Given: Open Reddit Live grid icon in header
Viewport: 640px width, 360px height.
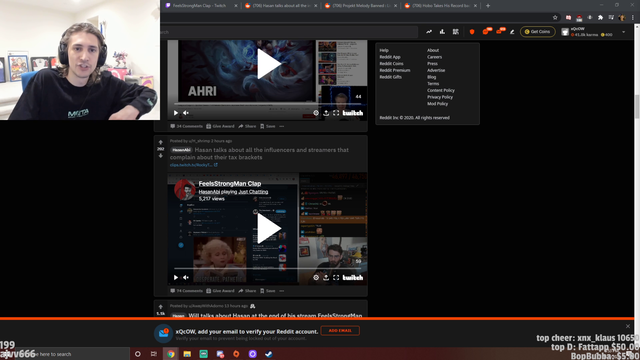Looking at the screenshot, I should 456,31.
